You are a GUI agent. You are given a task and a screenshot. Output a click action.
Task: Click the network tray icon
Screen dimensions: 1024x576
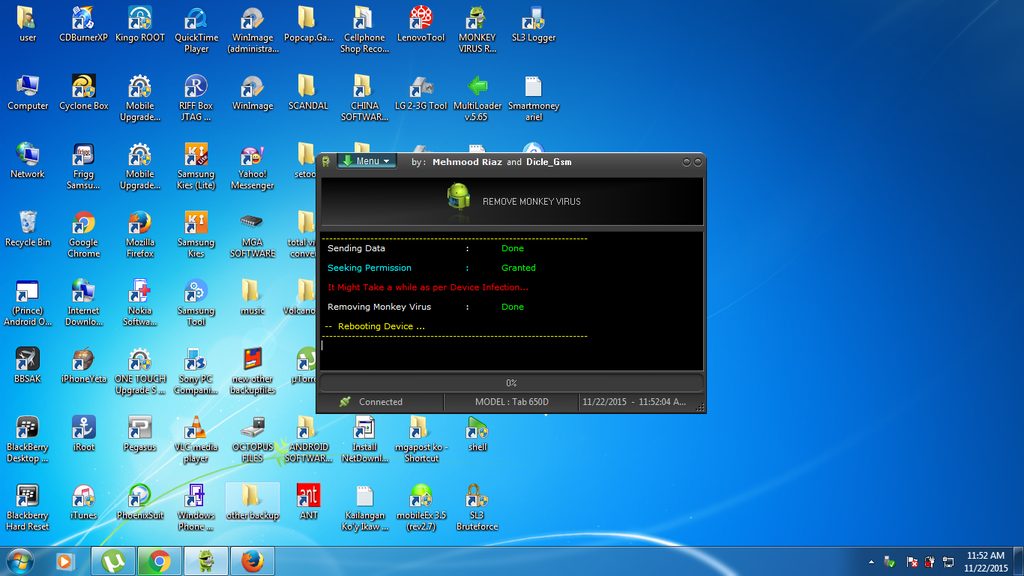(948, 562)
